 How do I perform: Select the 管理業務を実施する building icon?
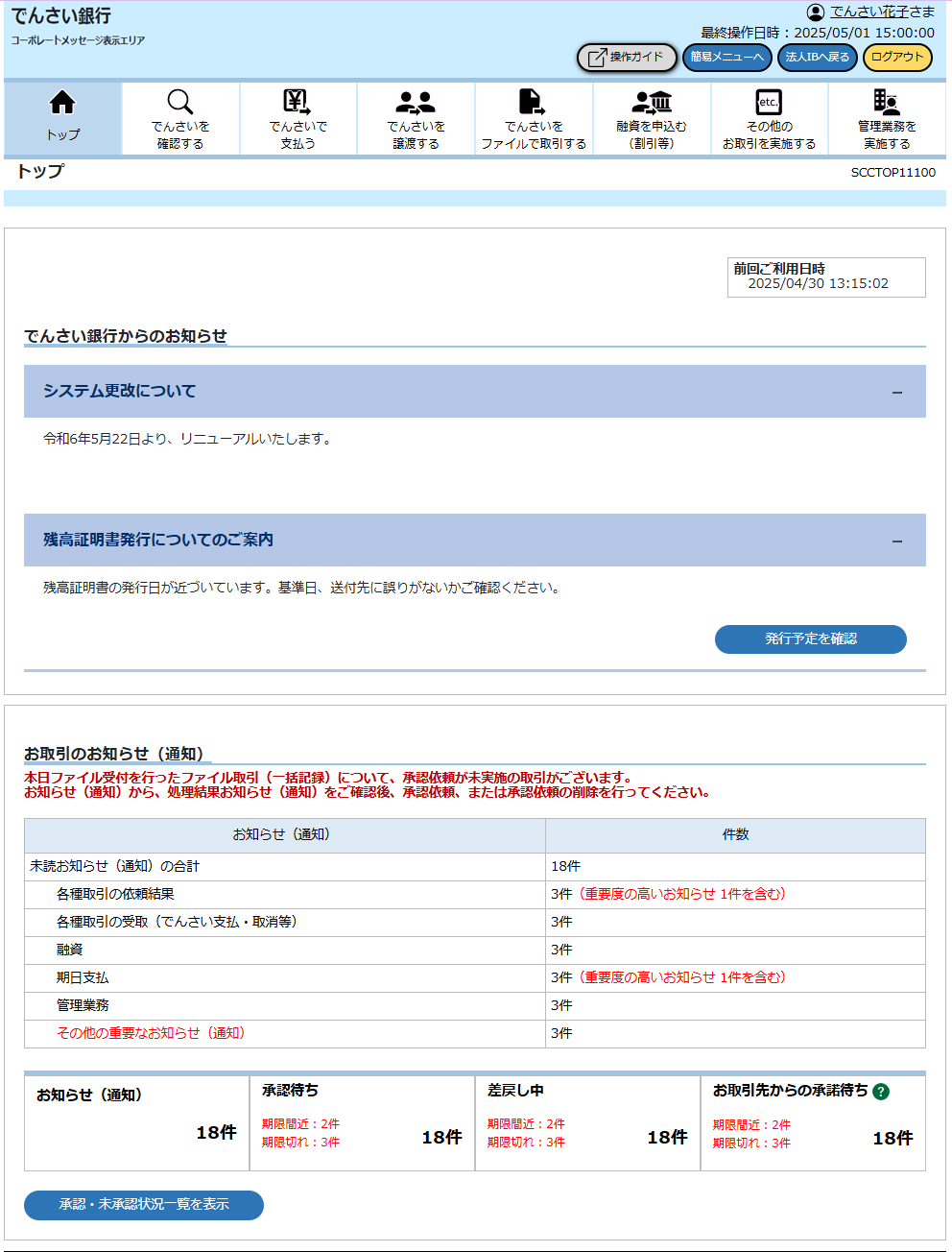887,102
